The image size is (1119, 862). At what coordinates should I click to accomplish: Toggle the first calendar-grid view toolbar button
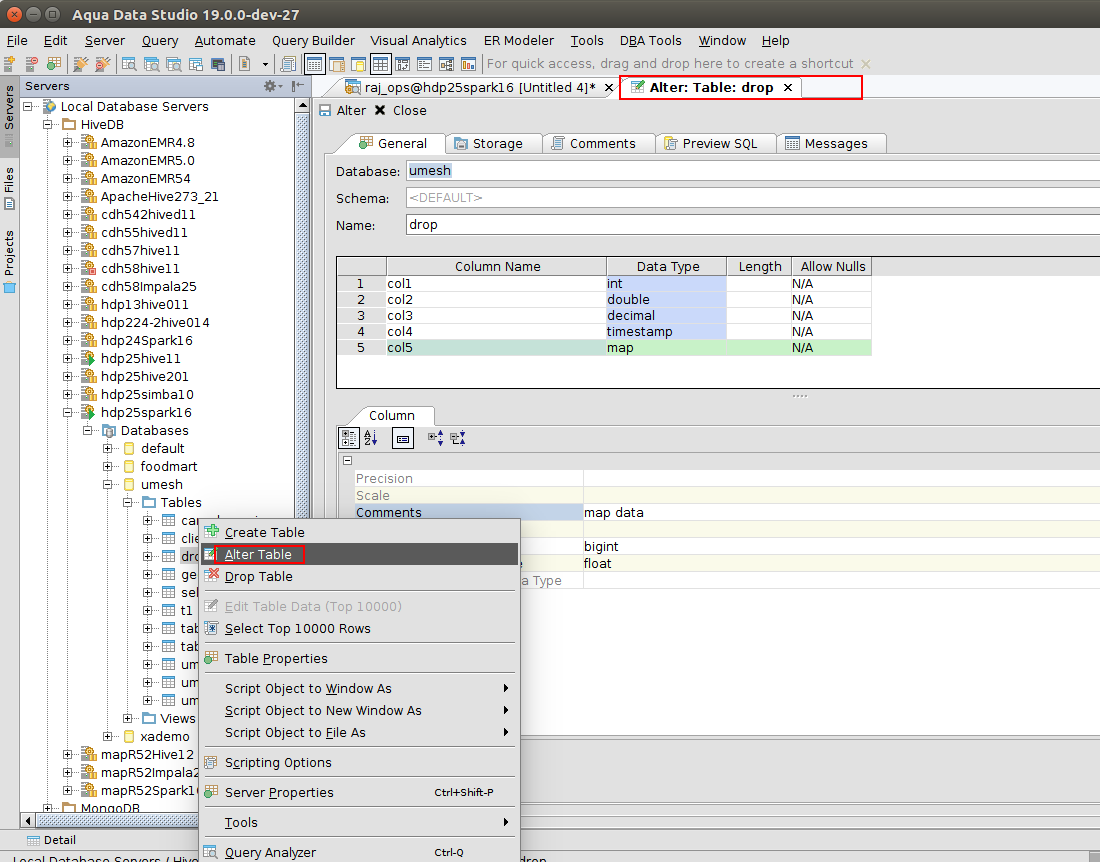coord(314,64)
